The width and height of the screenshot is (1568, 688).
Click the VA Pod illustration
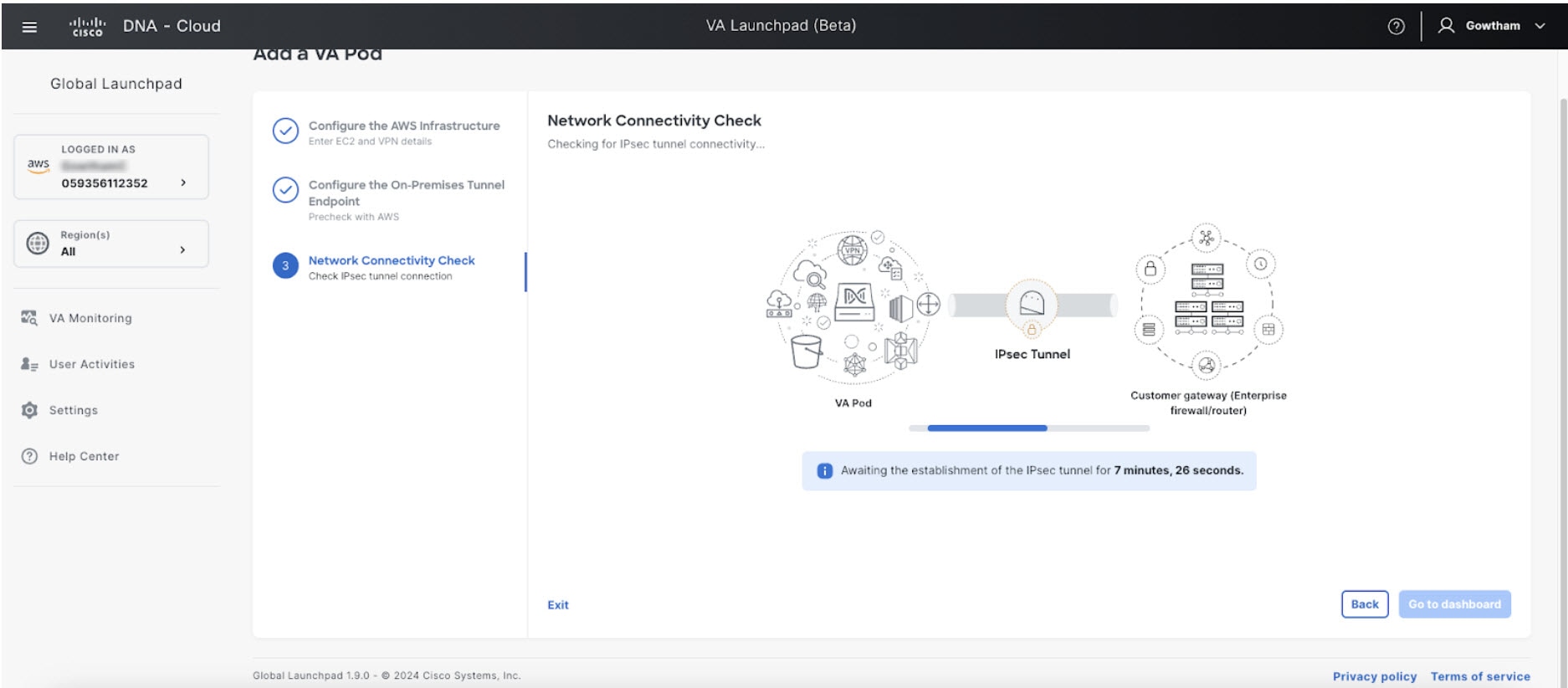pyautogui.click(x=853, y=306)
